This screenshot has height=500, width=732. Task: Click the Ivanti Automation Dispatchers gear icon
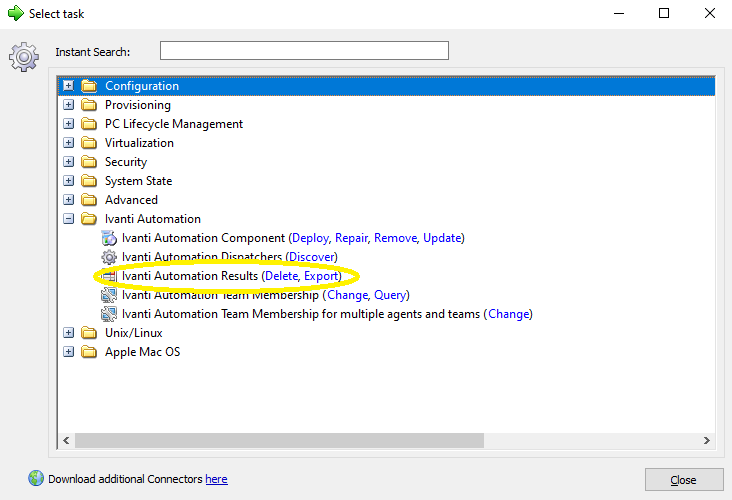pyautogui.click(x=109, y=257)
